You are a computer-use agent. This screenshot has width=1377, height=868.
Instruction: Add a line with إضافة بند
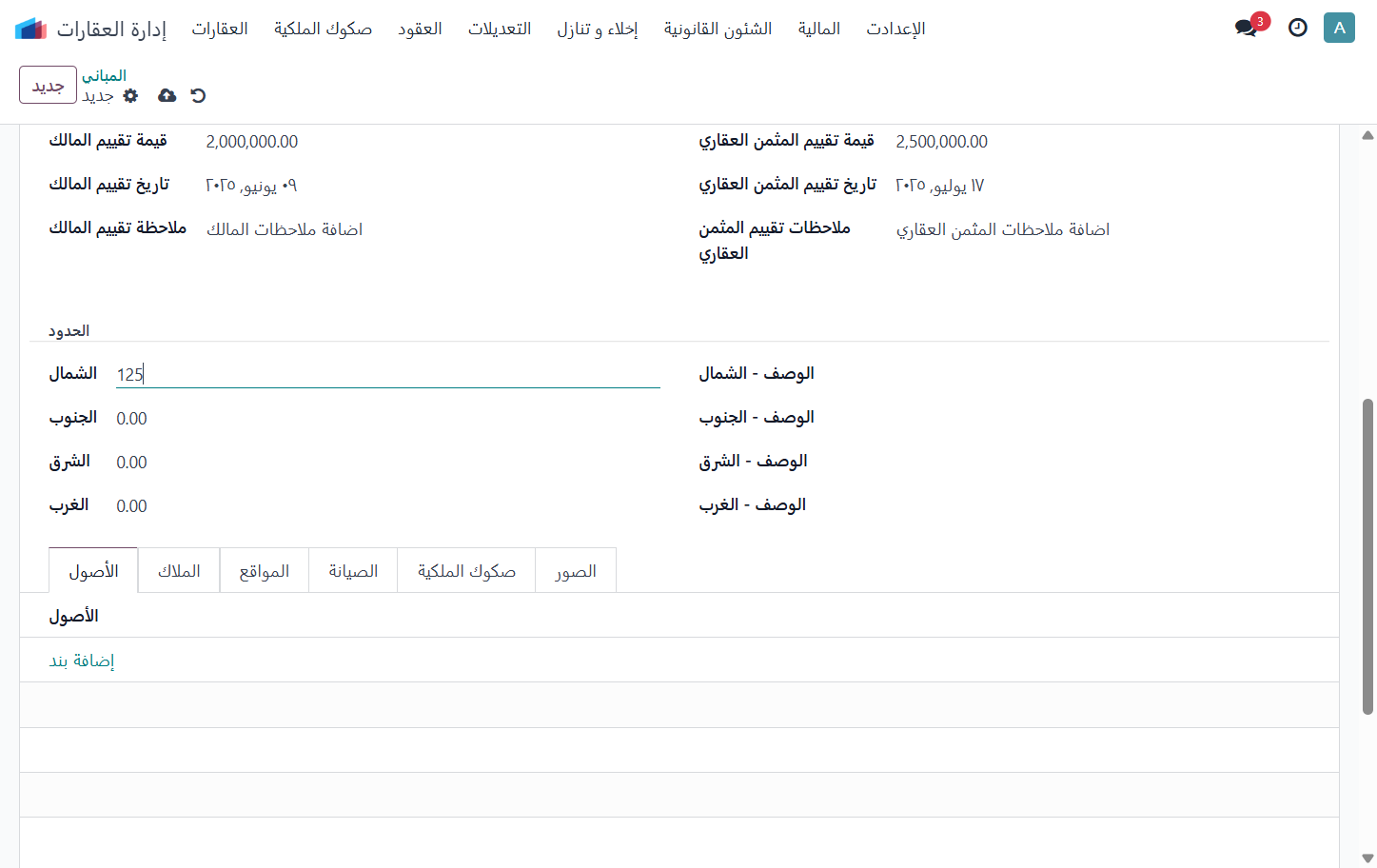(82, 661)
